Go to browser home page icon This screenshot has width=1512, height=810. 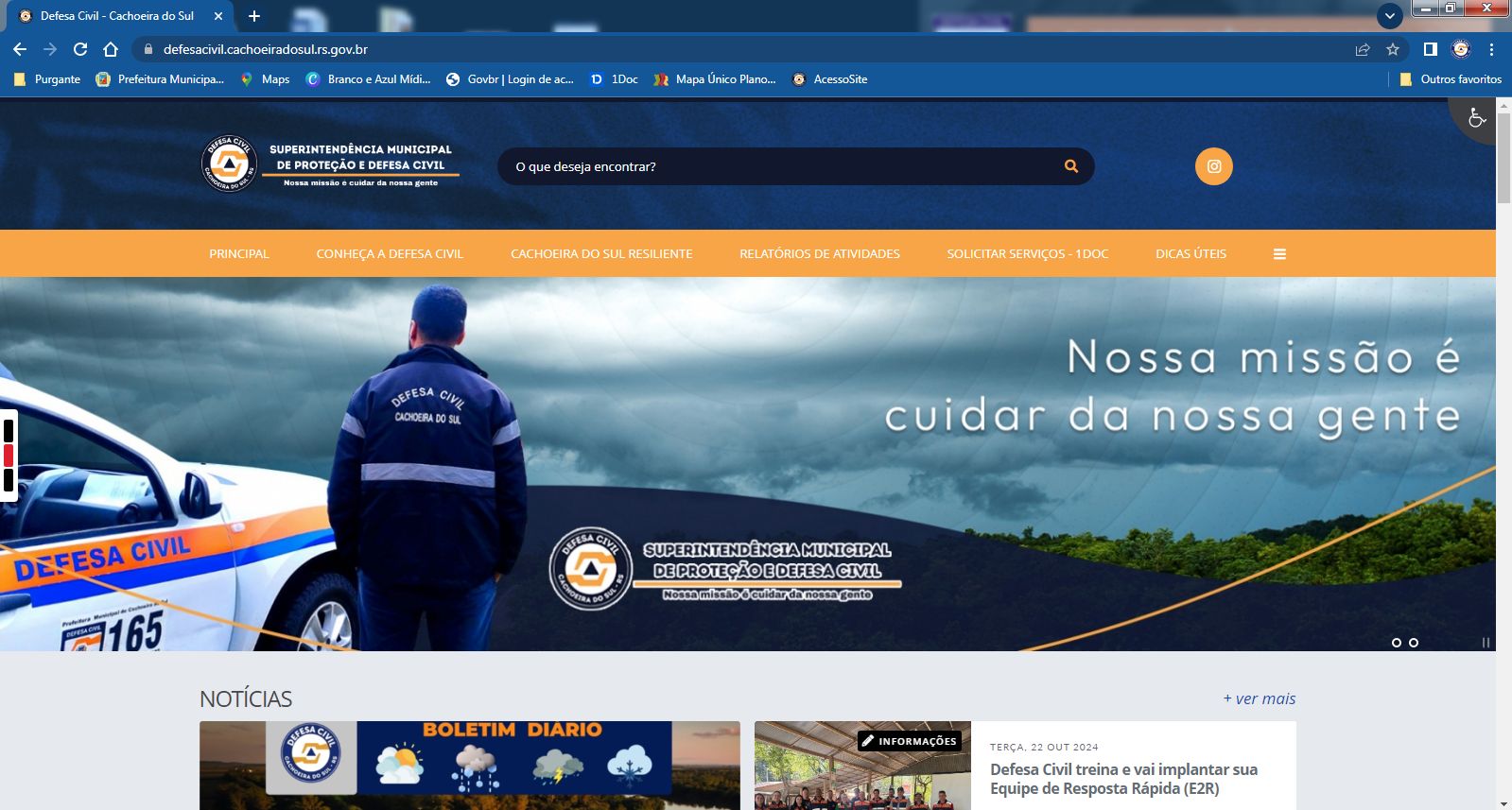tap(111, 49)
